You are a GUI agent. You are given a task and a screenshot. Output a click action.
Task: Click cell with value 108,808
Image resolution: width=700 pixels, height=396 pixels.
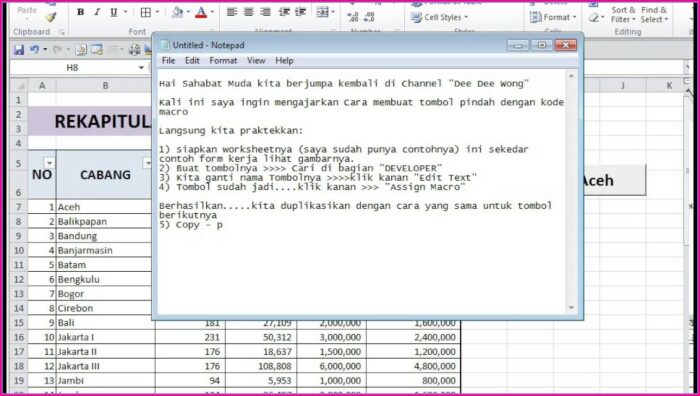[x=261, y=366]
